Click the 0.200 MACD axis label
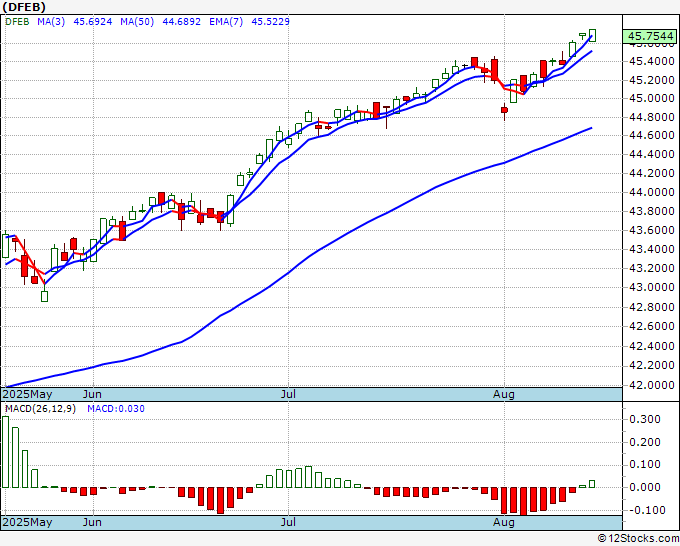 click(x=645, y=442)
